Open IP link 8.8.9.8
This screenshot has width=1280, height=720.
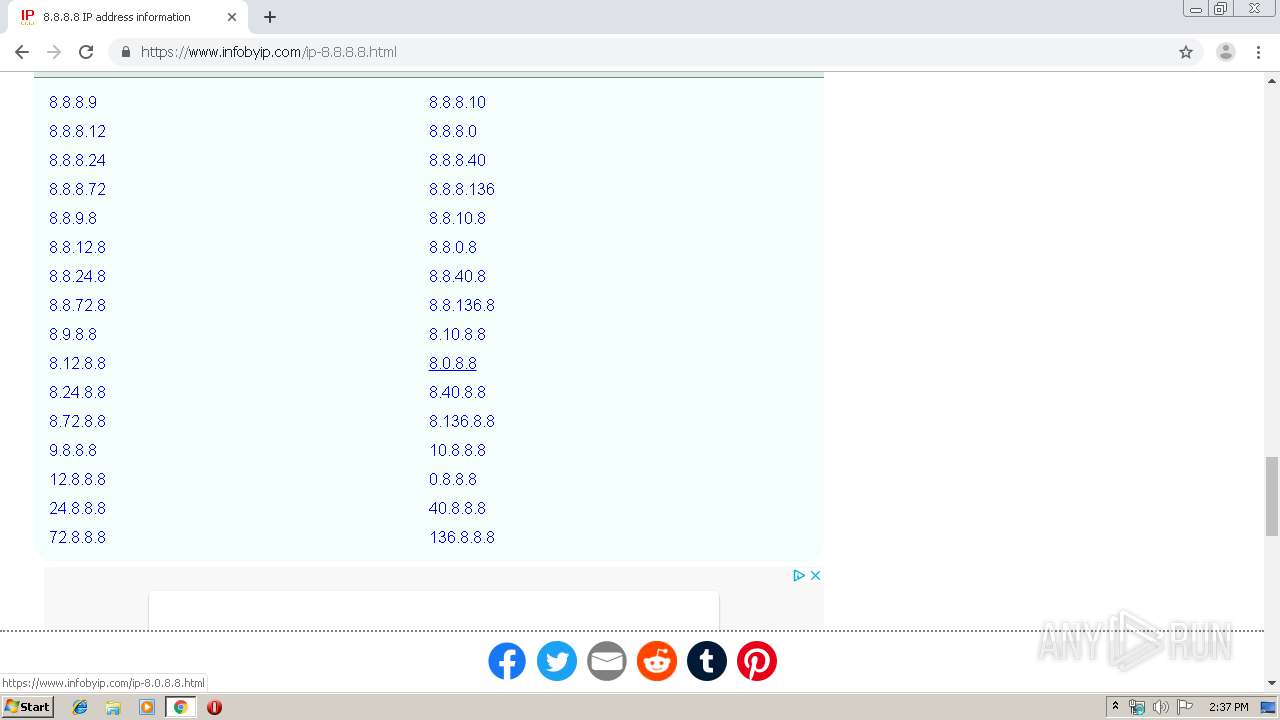(x=73, y=218)
